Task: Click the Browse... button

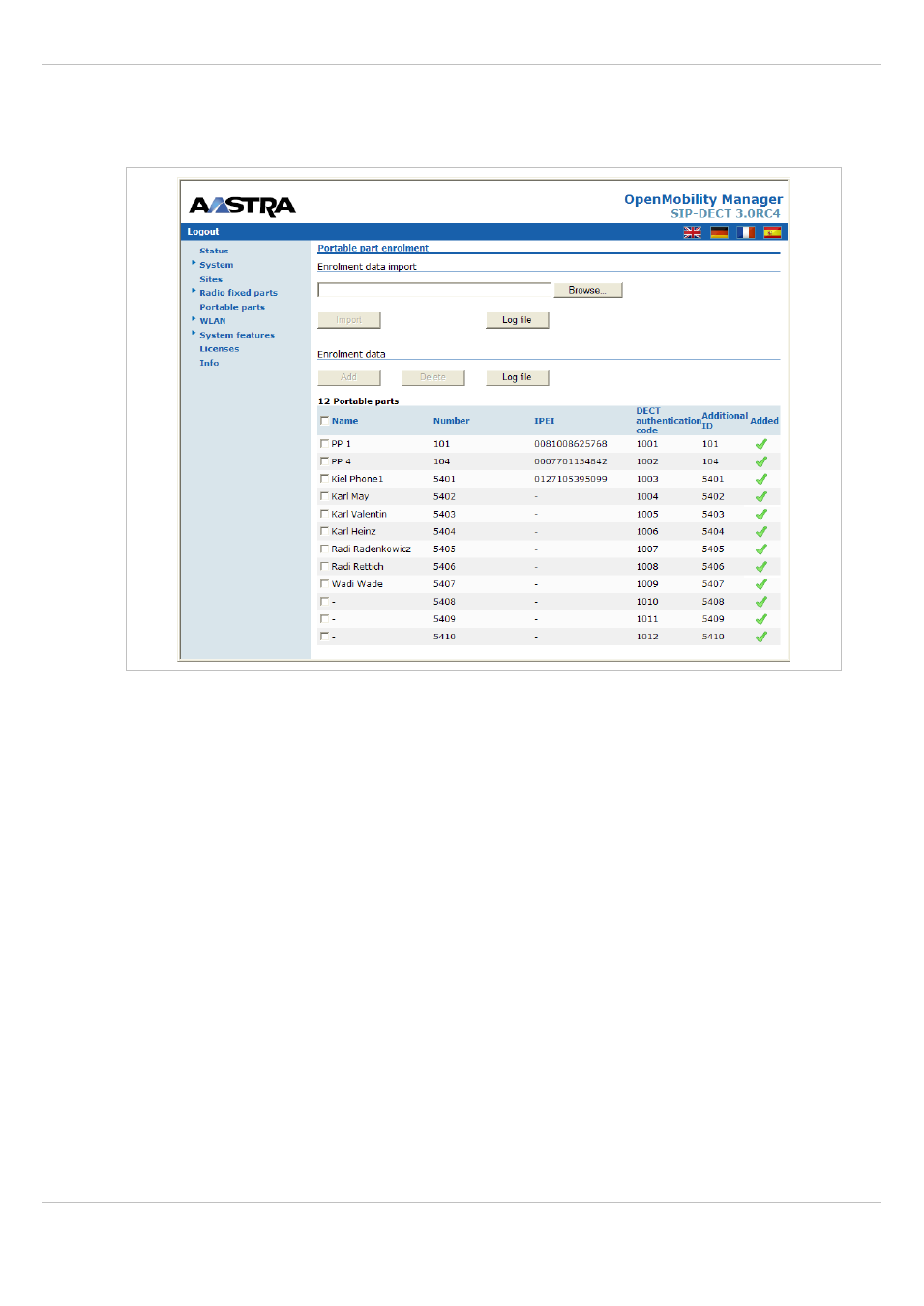Action: click(x=587, y=290)
